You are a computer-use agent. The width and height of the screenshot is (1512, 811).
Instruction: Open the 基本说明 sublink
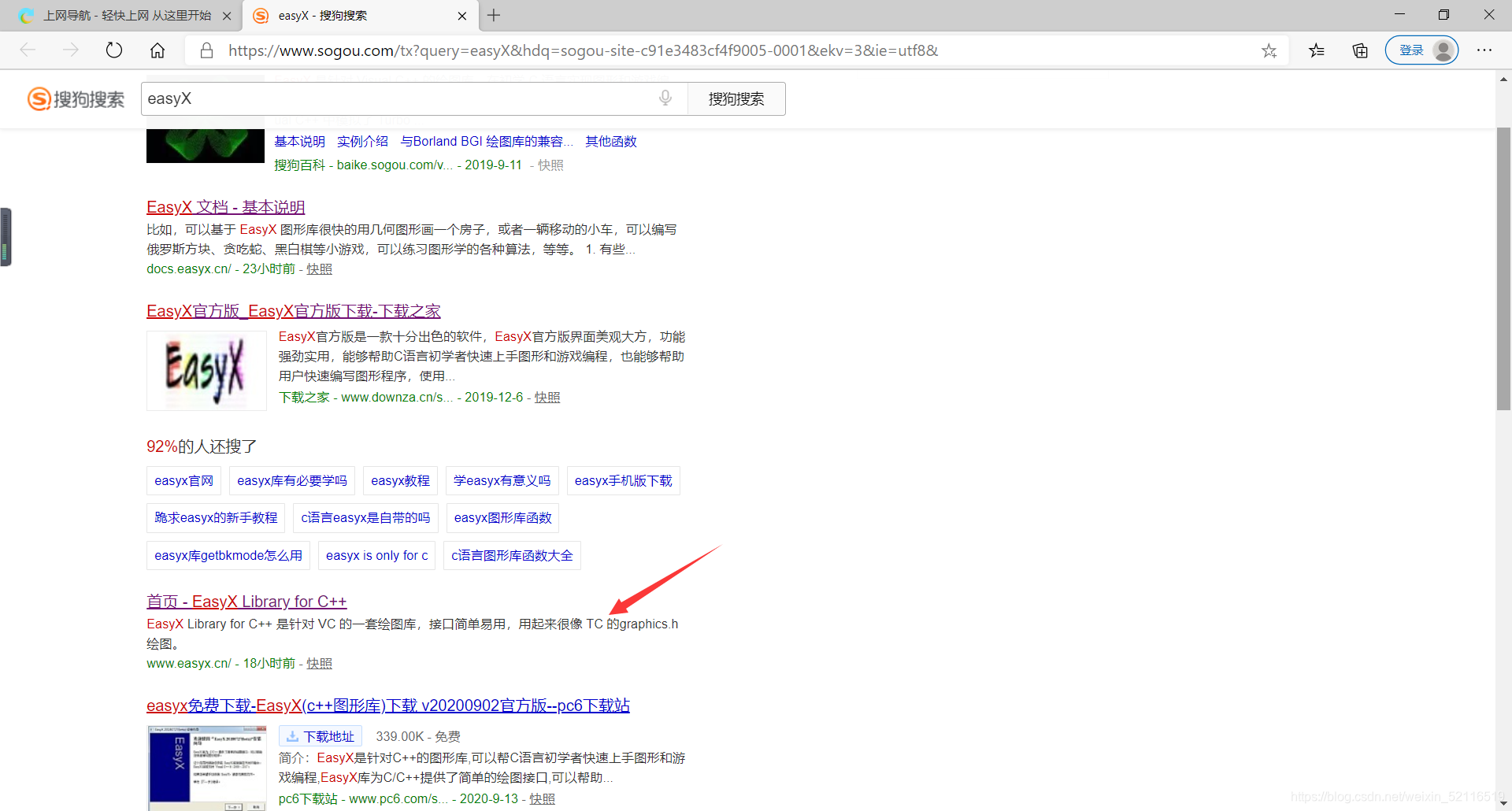tap(299, 142)
